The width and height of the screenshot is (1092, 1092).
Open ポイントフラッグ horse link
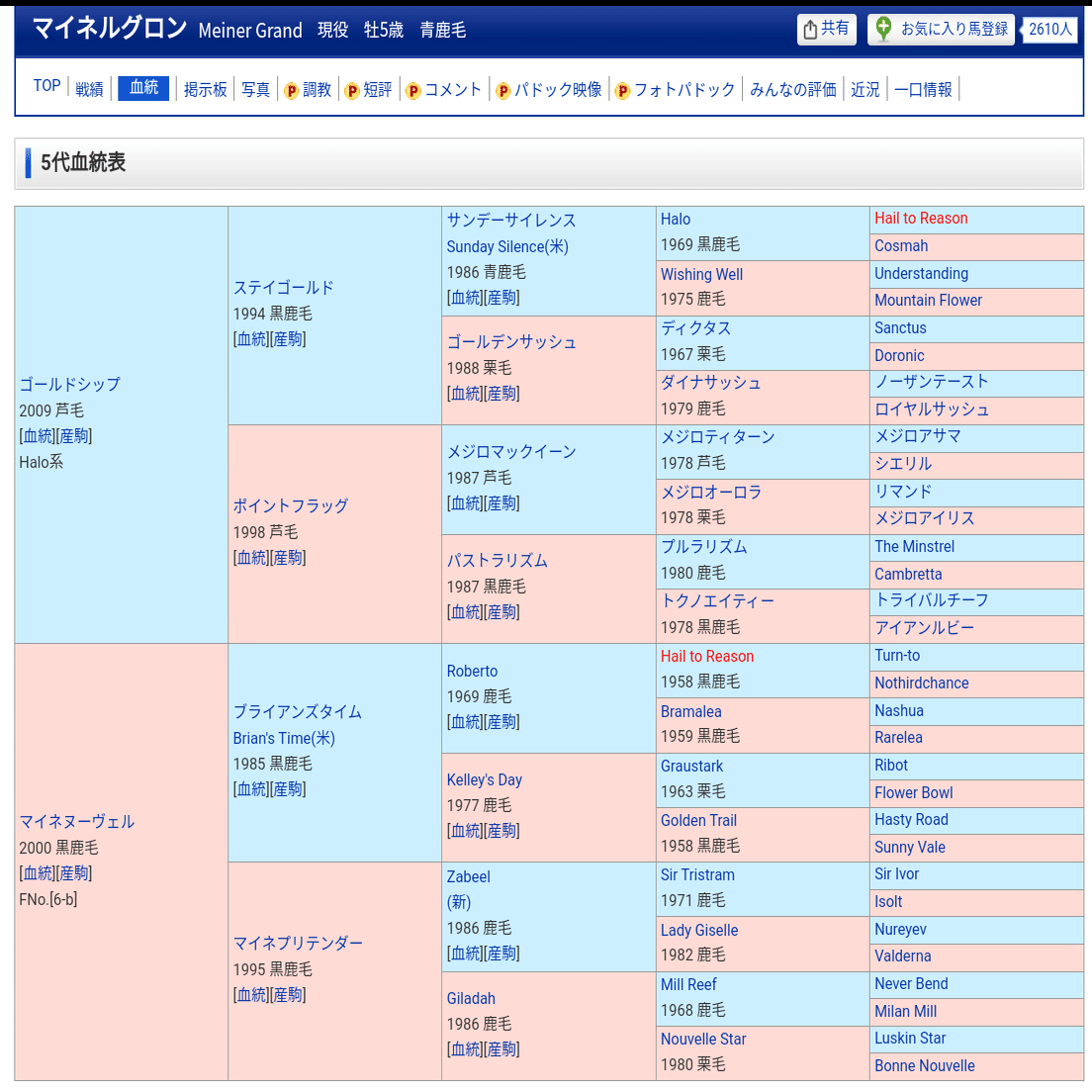pyautogui.click(x=291, y=505)
